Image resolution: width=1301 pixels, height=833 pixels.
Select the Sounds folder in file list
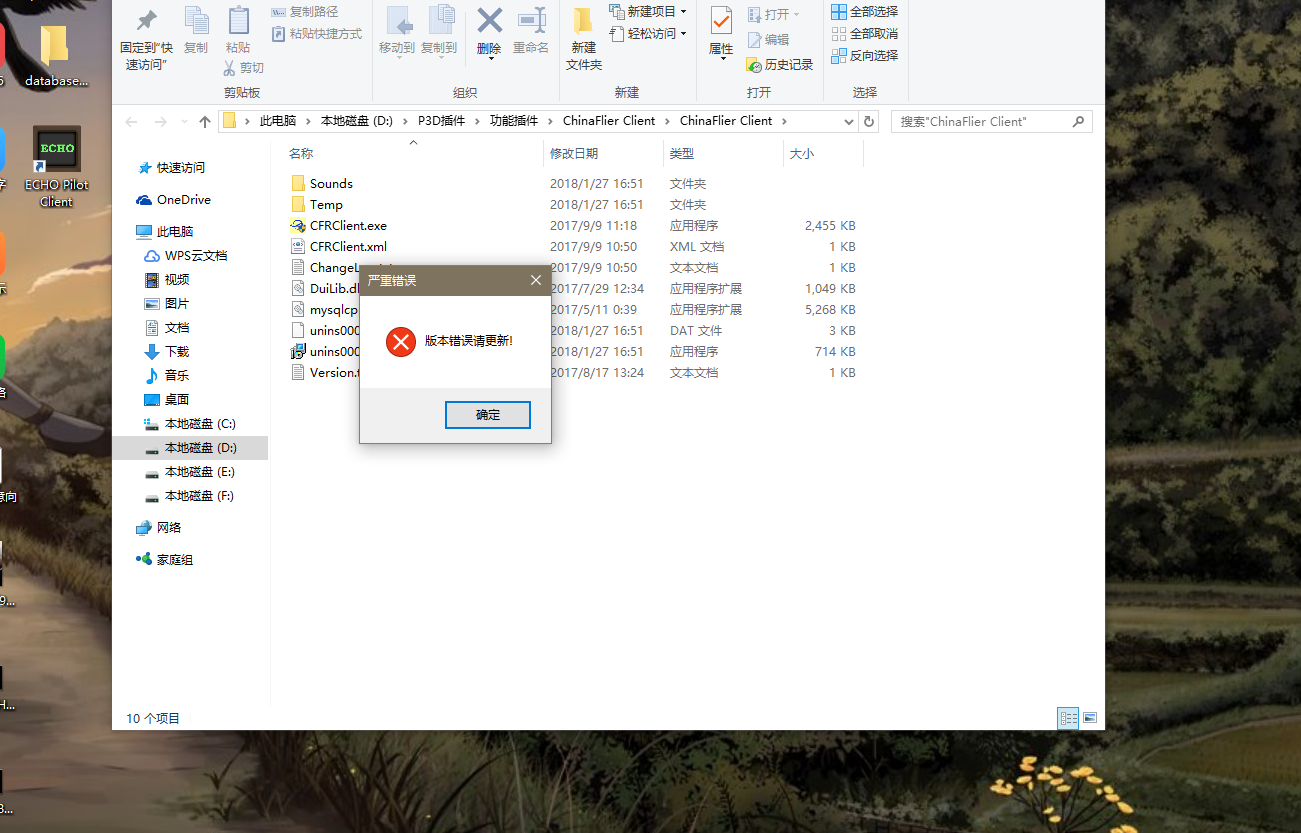tap(331, 184)
